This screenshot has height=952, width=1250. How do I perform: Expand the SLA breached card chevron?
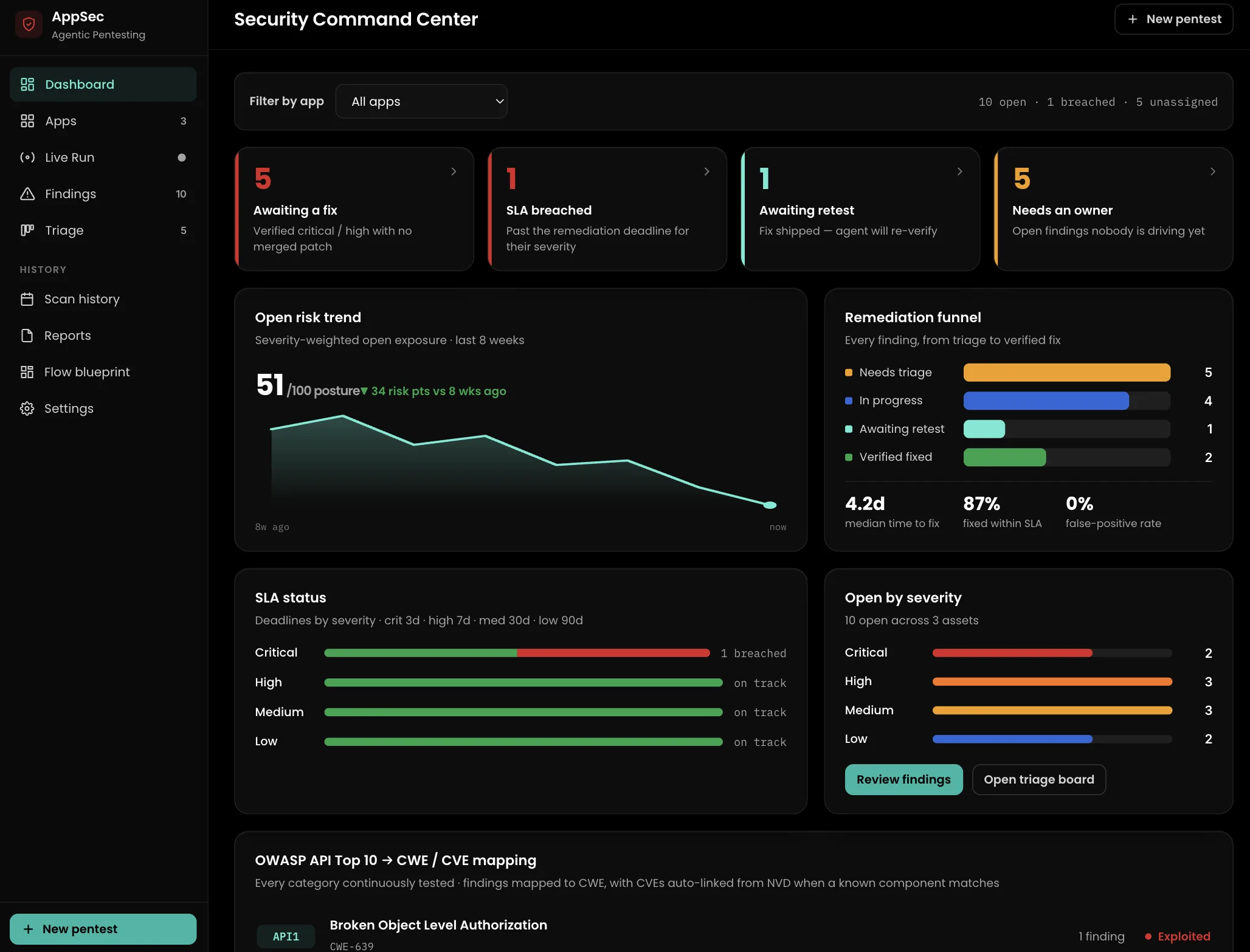pos(706,171)
